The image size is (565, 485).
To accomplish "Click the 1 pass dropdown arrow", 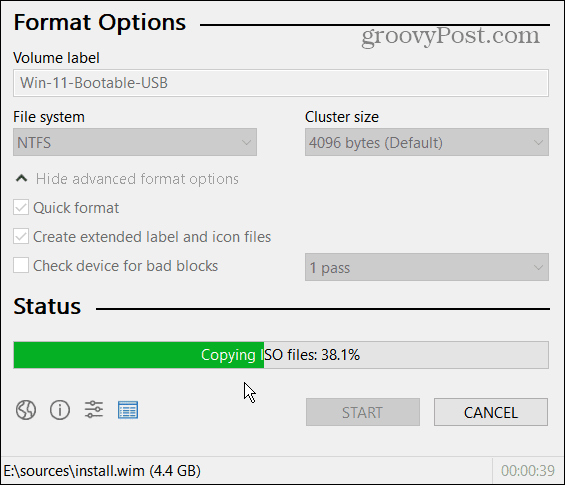I will [538, 267].
